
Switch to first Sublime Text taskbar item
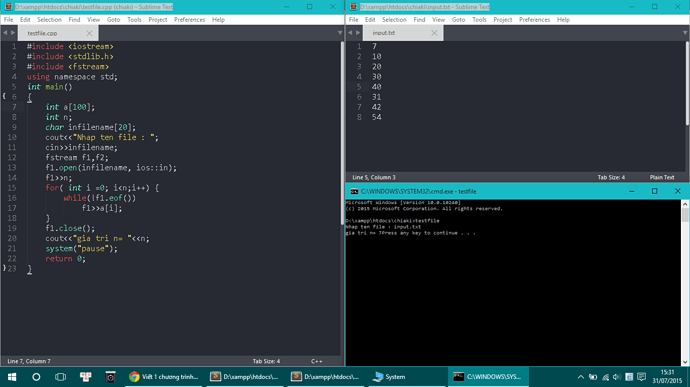(245, 377)
